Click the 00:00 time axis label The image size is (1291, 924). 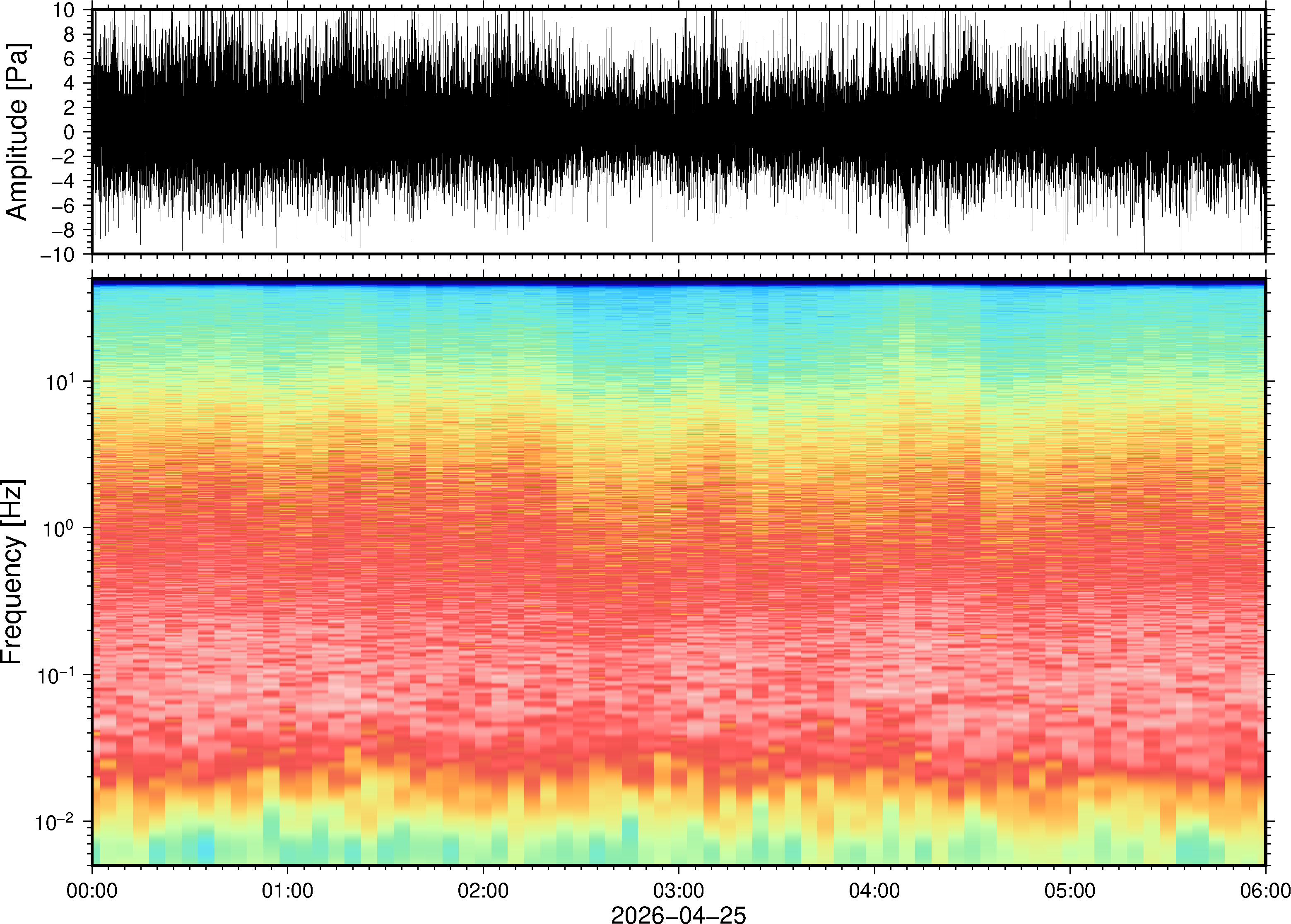pos(92,890)
